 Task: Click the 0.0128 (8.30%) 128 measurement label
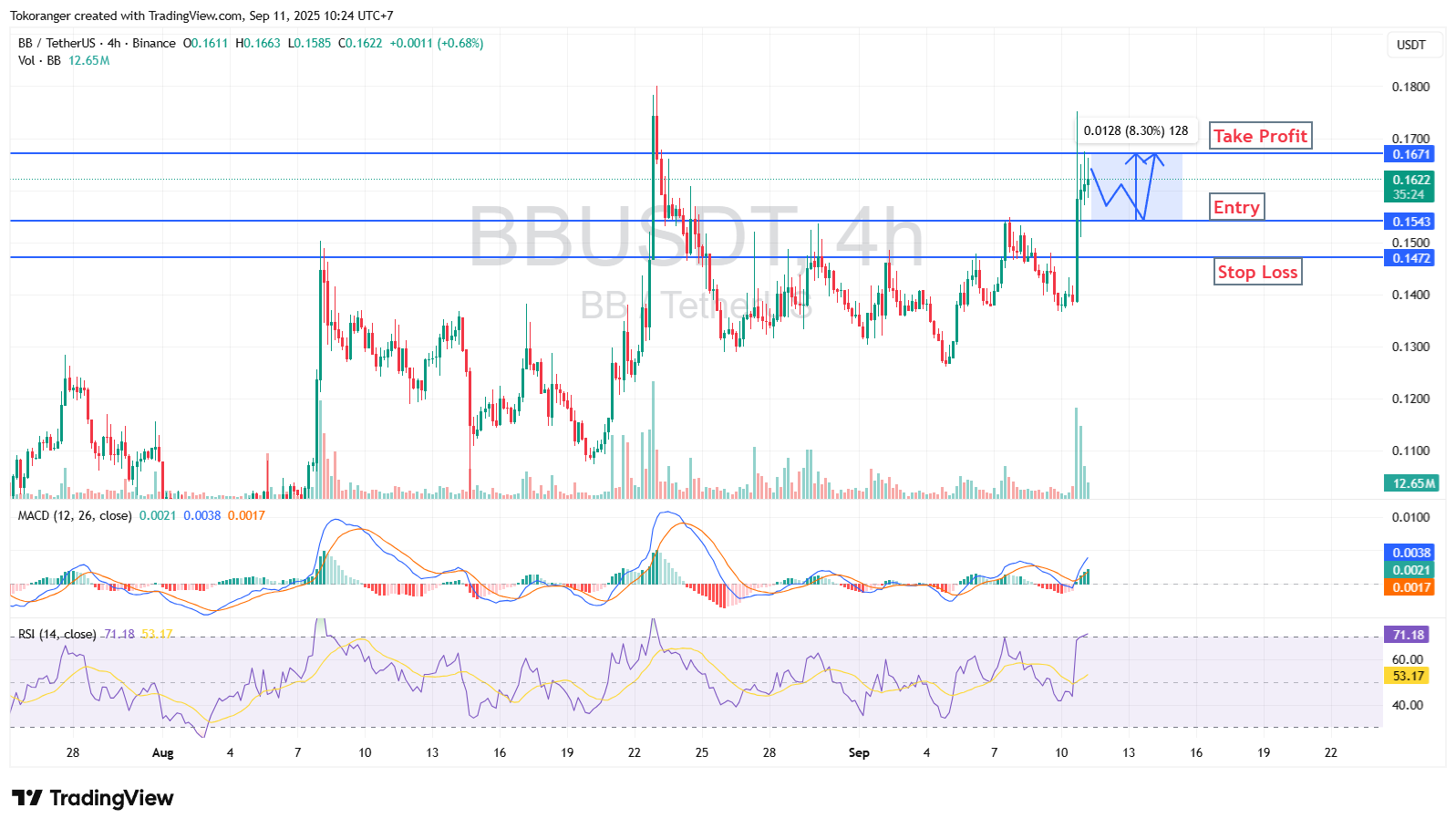click(x=1136, y=130)
